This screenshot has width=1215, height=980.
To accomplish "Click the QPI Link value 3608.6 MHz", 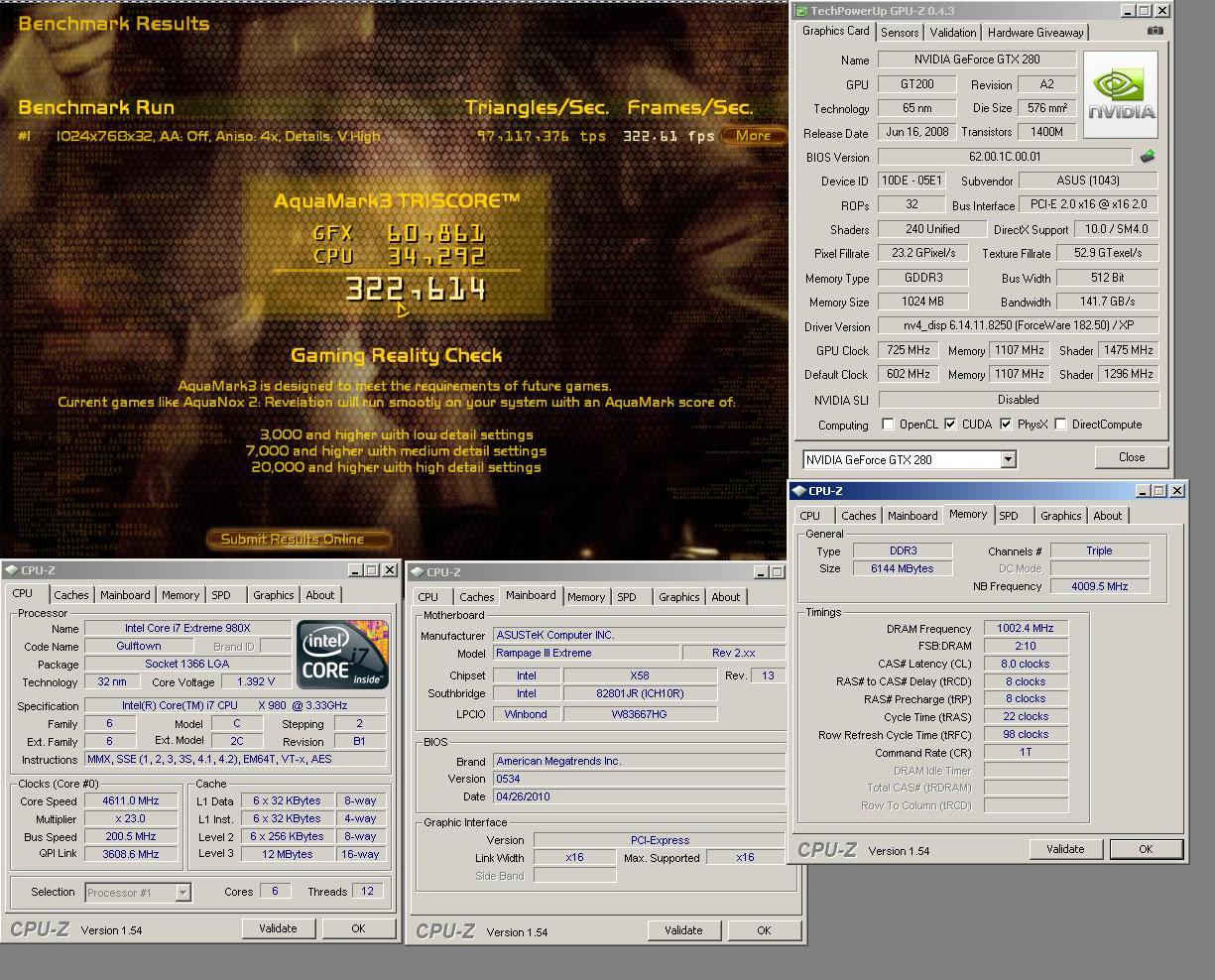I will (131, 854).
